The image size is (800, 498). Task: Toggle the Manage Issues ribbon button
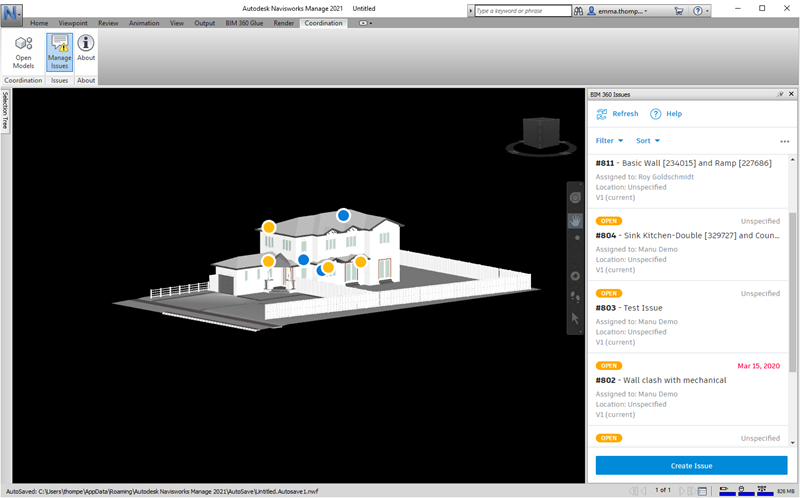[x=60, y=52]
